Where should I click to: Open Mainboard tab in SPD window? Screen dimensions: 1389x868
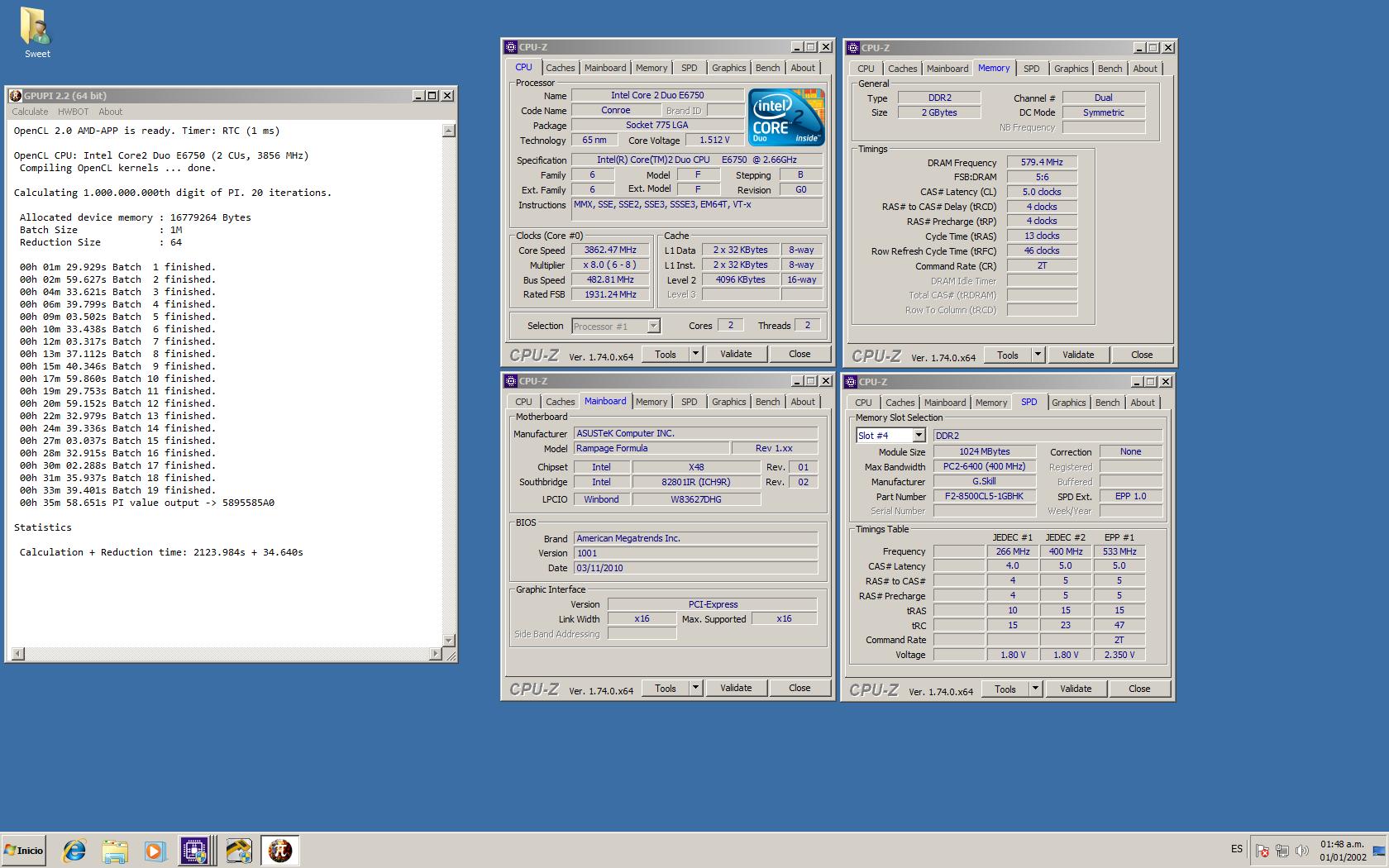click(945, 403)
